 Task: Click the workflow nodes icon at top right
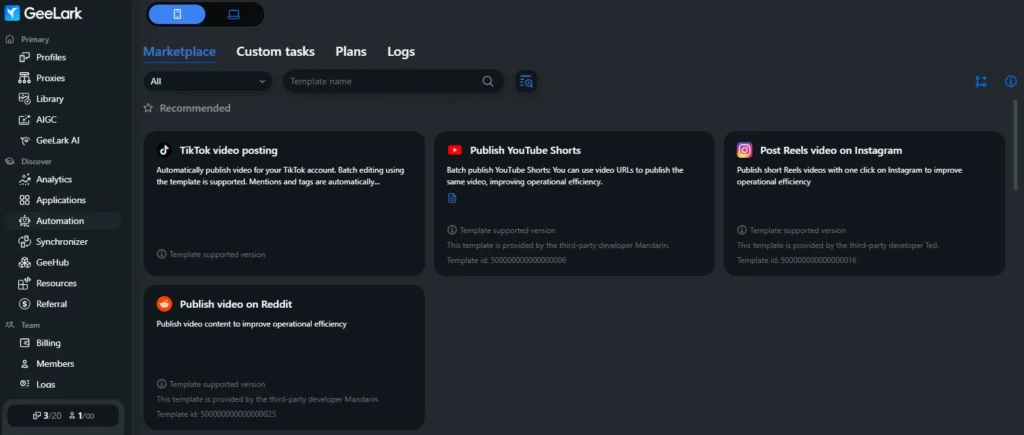click(981, 82)
